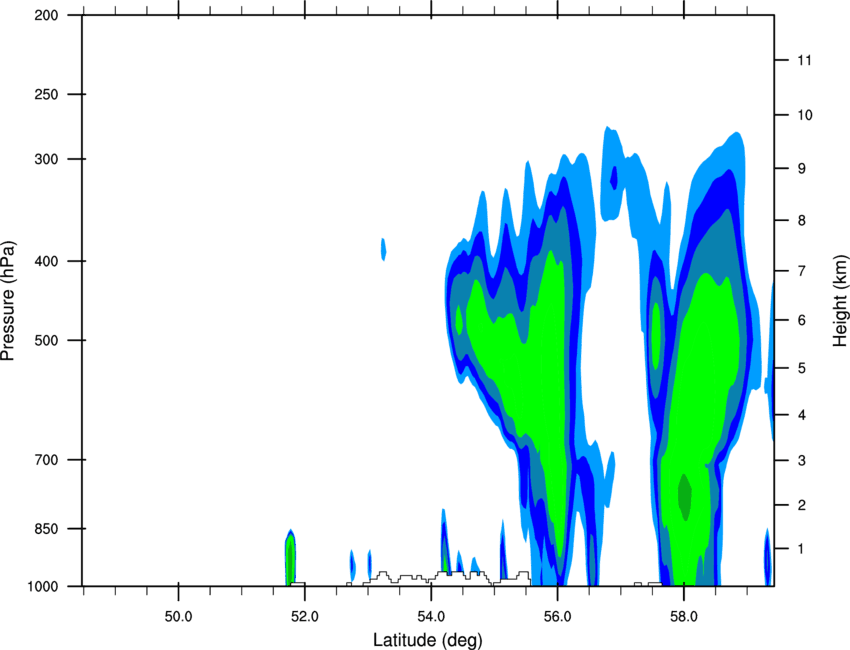Select the 1000 pressure tick label
The width and height of the screenshot is (850, 650).
43,587
